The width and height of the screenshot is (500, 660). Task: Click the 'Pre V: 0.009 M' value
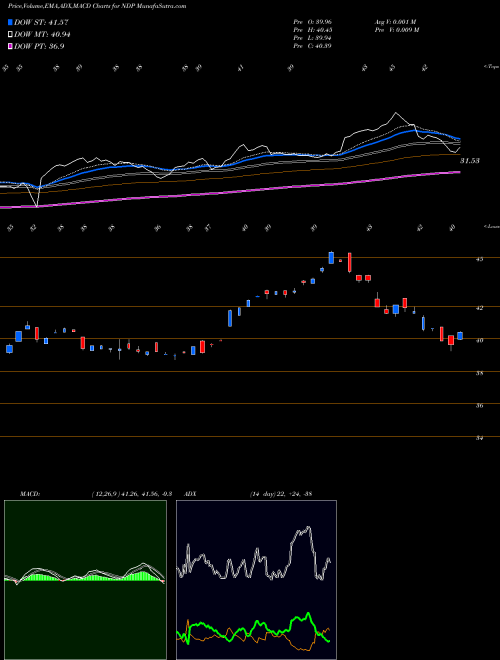coord(396,30)
